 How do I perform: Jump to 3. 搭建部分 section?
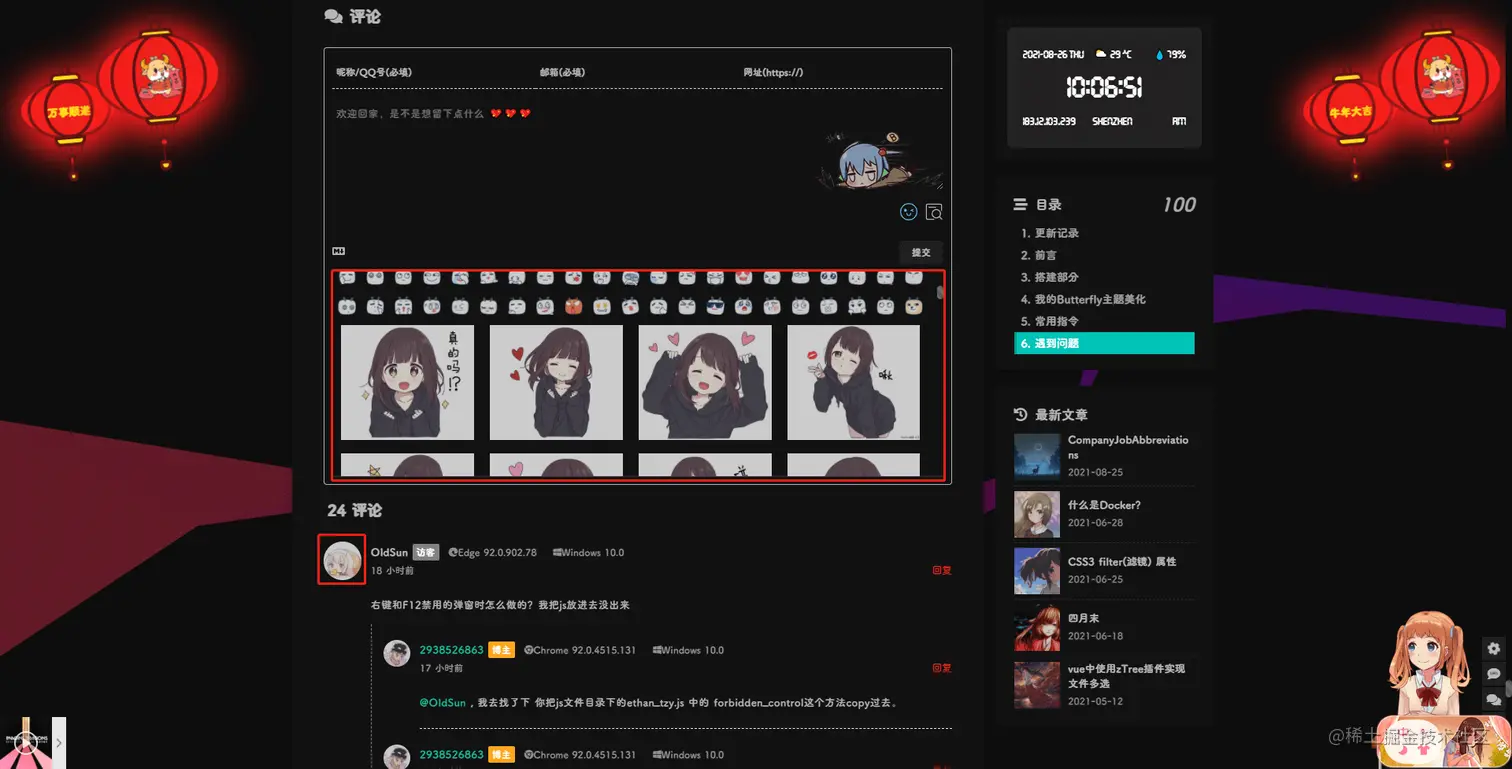[1050, 277]
